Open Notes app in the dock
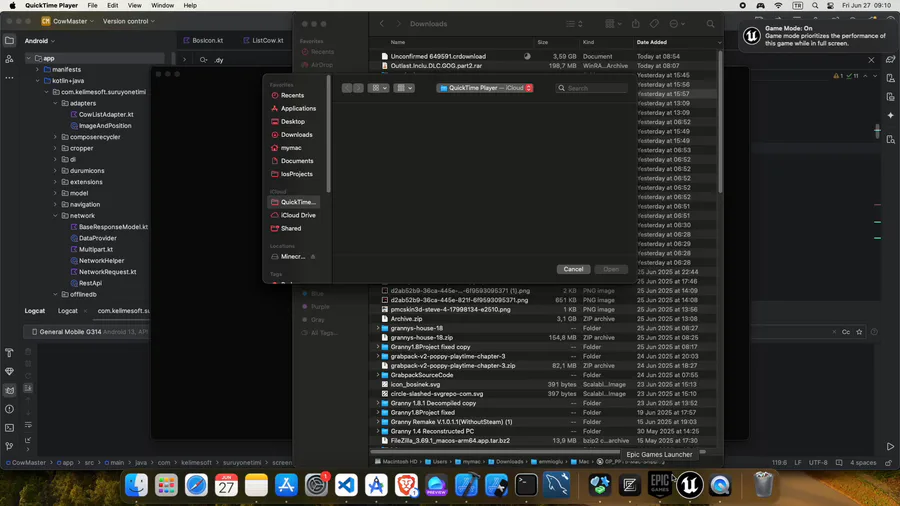The width and height of the screenshot is (900, 506). coord(256,485)
